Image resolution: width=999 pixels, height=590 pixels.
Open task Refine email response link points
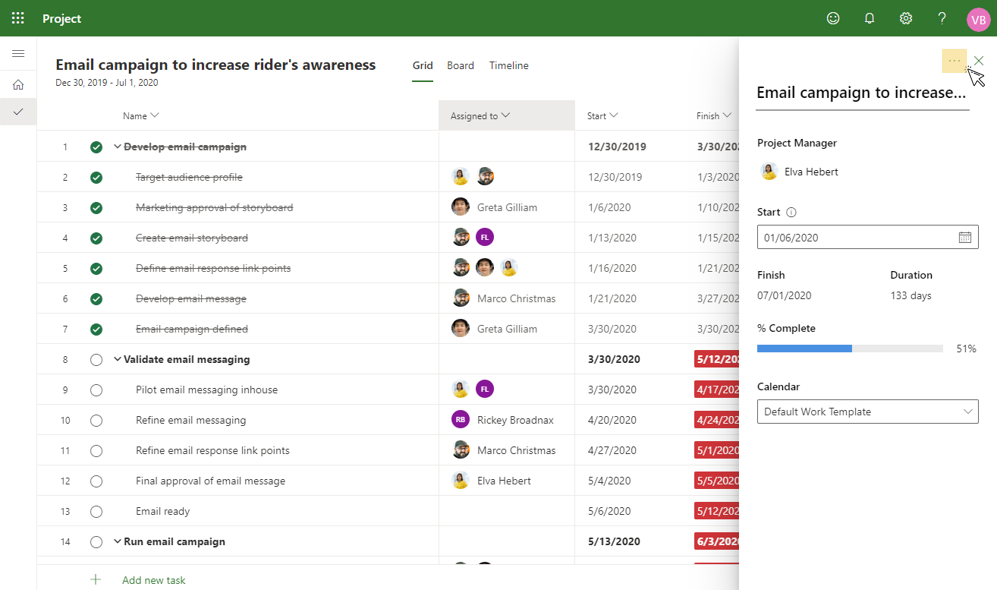click(212, 450)
